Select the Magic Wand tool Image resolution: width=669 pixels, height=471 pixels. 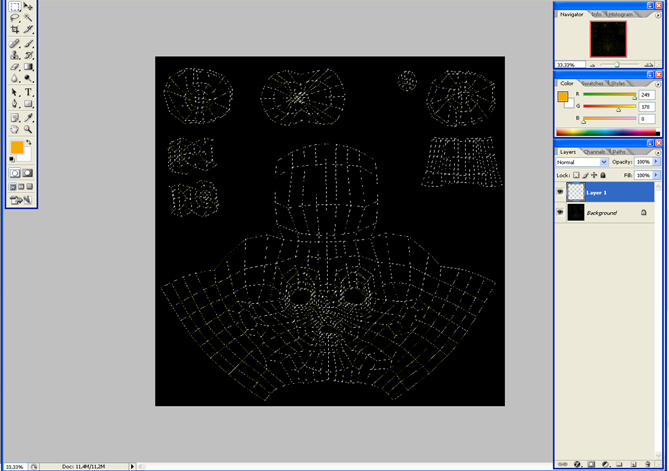coord(28,18)
